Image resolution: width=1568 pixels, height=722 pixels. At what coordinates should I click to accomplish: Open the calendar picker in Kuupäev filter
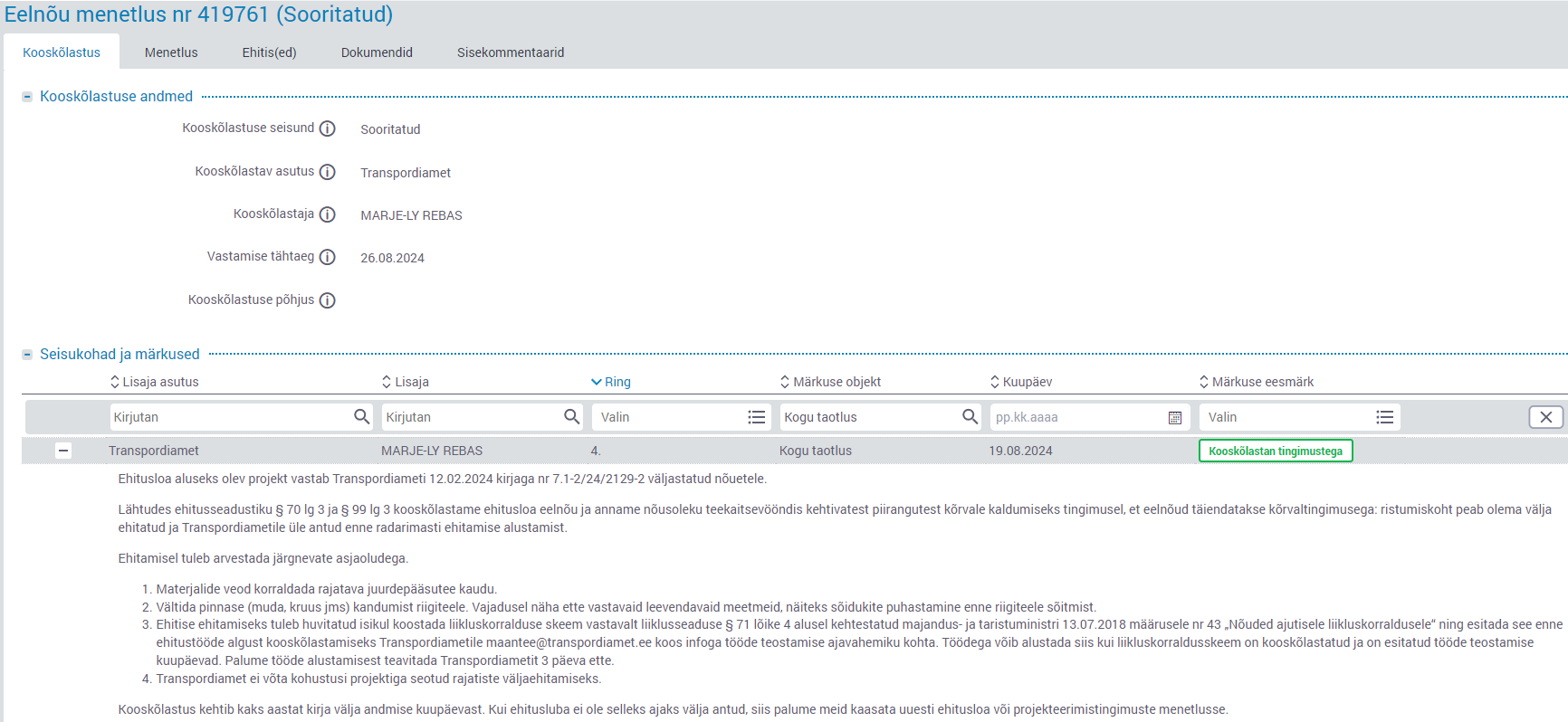tap(1175, 417)
